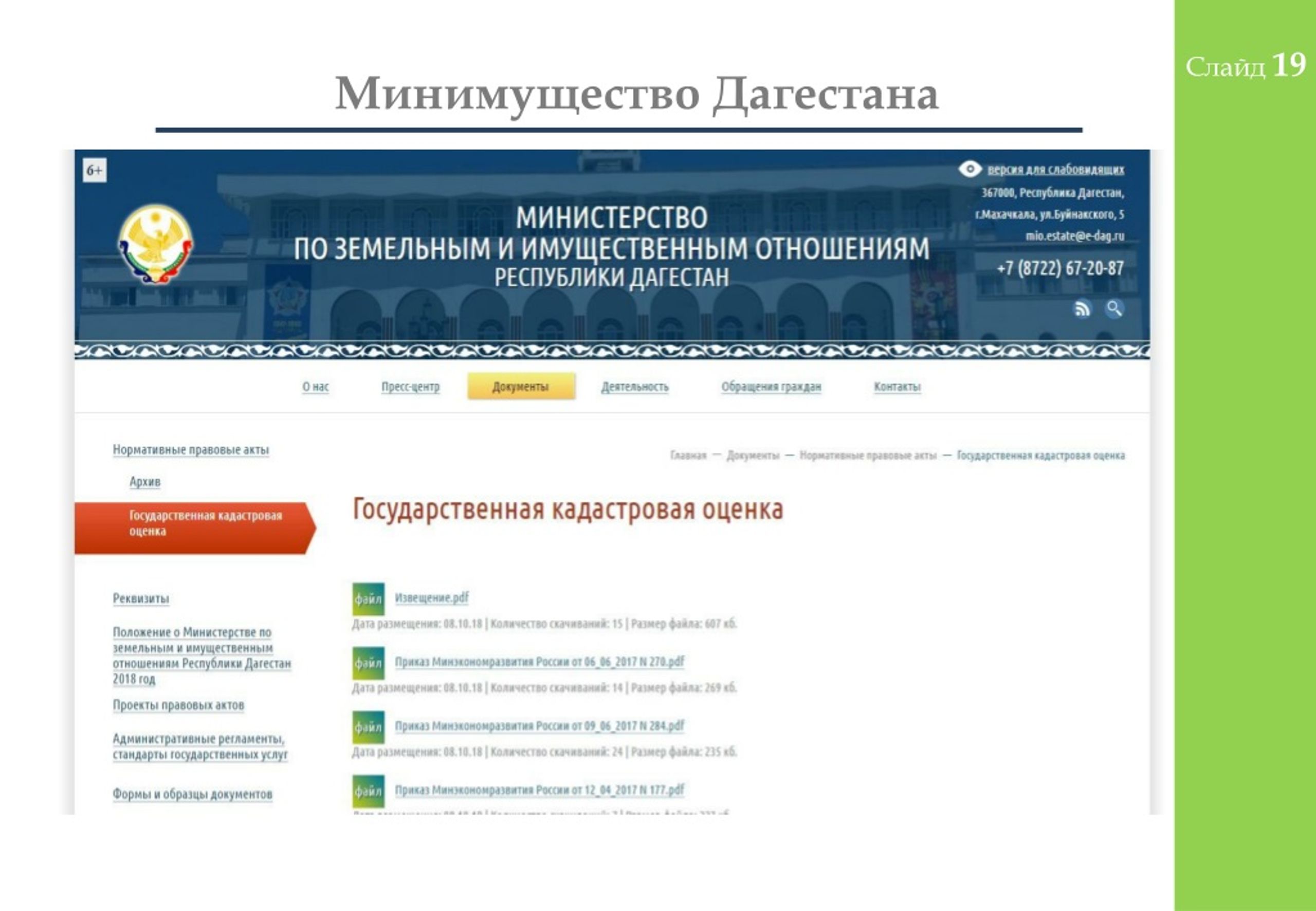
Task: Click the Государственная кадастровая оценка page heading
Action: coord(568,509)
